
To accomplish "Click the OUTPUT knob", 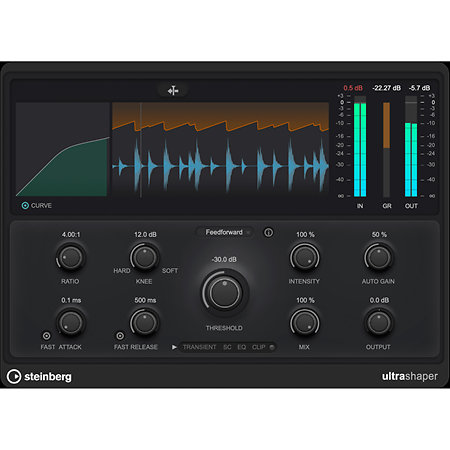I will (379, 322).
